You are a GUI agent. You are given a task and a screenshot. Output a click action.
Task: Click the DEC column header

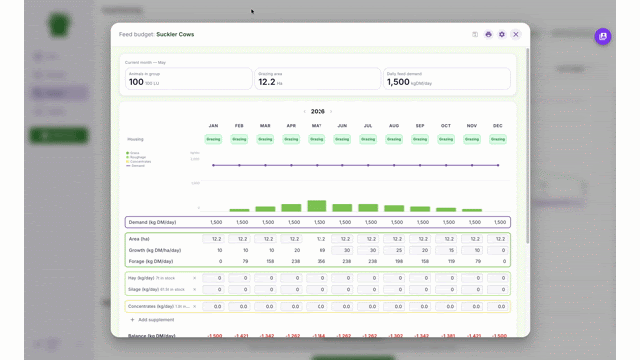point(498,126)
